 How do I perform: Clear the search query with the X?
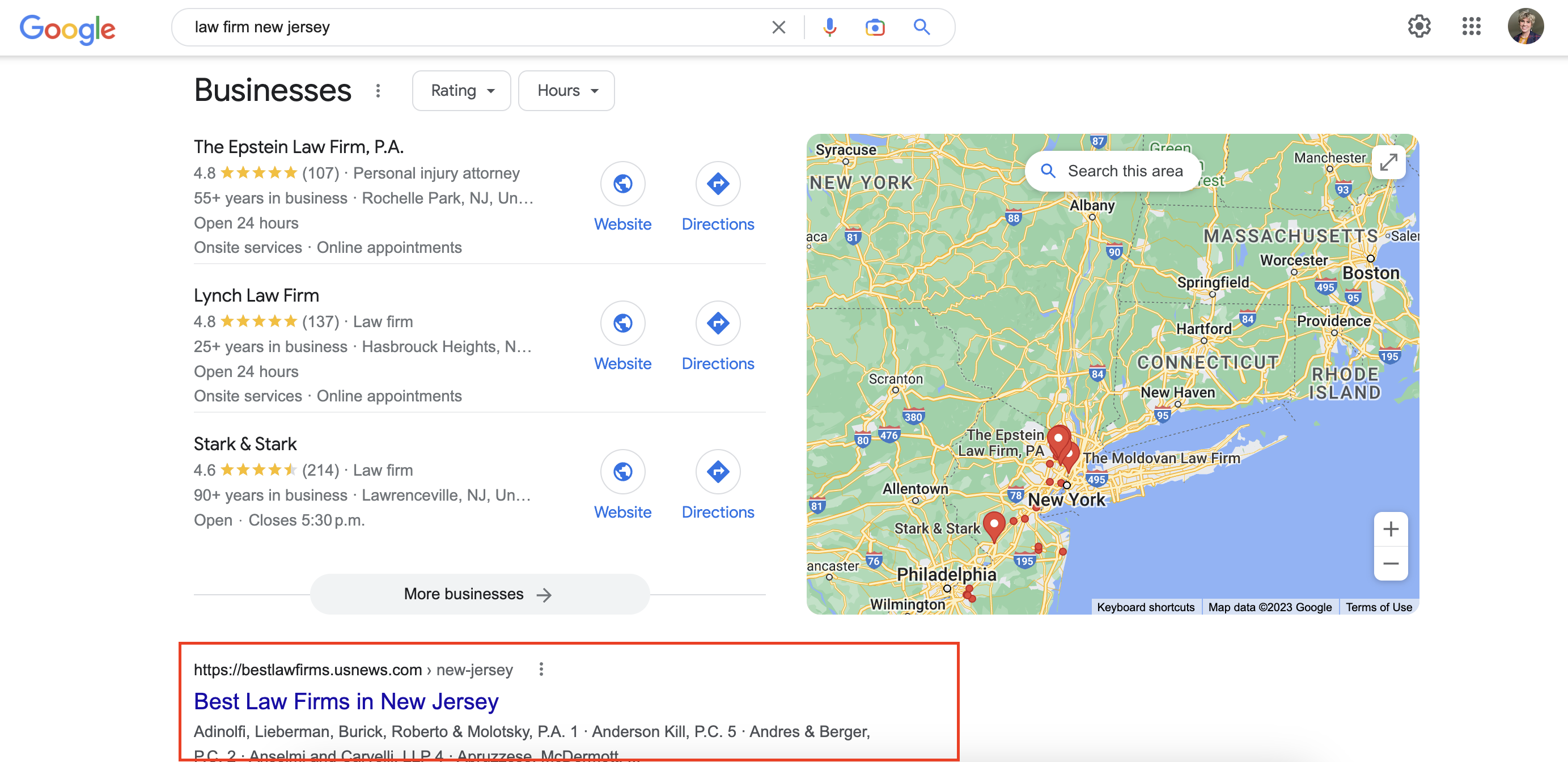pos(778,27)
